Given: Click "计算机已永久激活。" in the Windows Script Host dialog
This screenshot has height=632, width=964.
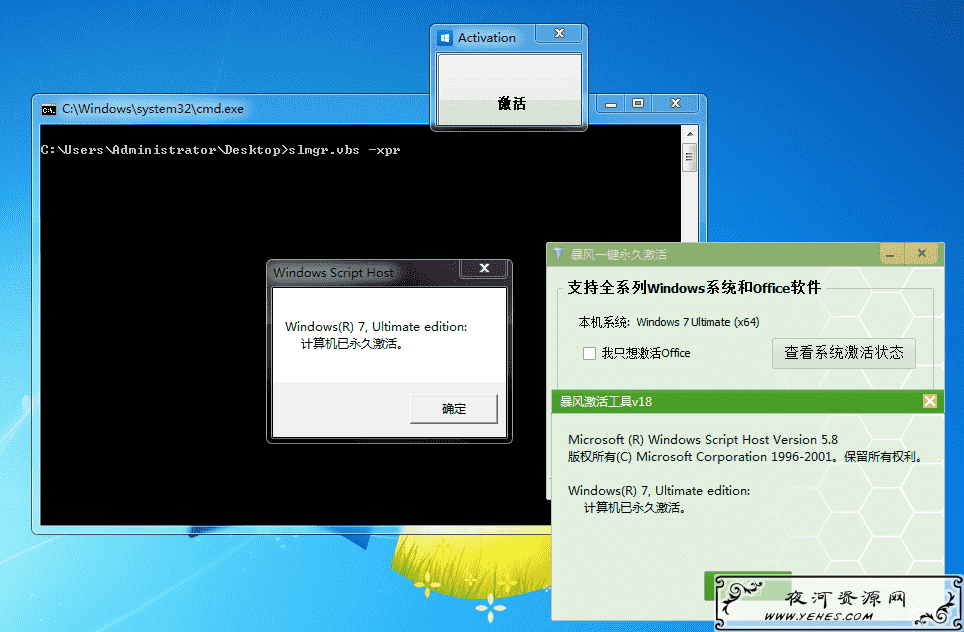Looking at the screenshot, I should point(352,344).
